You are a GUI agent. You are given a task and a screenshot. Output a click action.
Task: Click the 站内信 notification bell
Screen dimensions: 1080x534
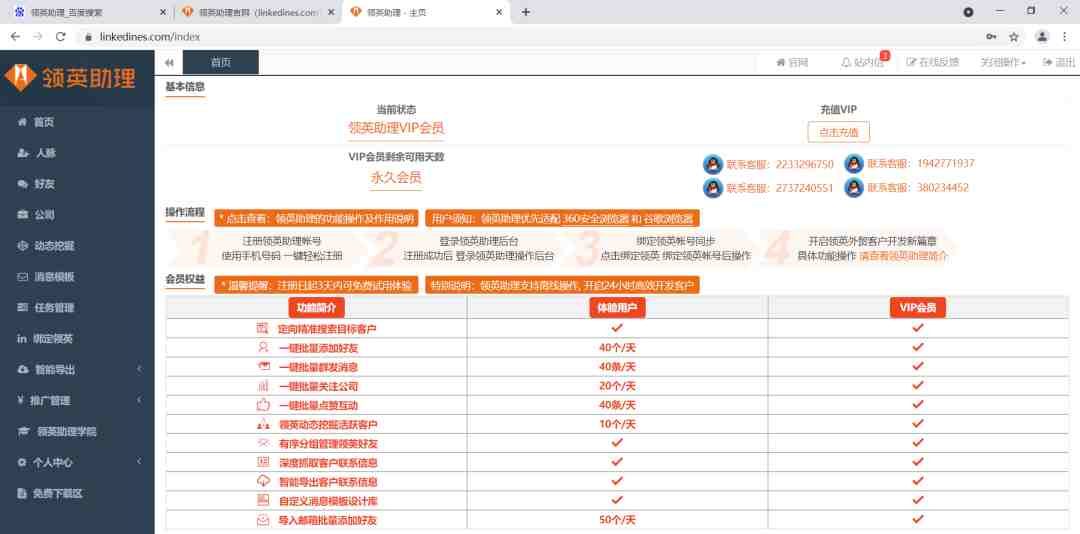(862, 62)
